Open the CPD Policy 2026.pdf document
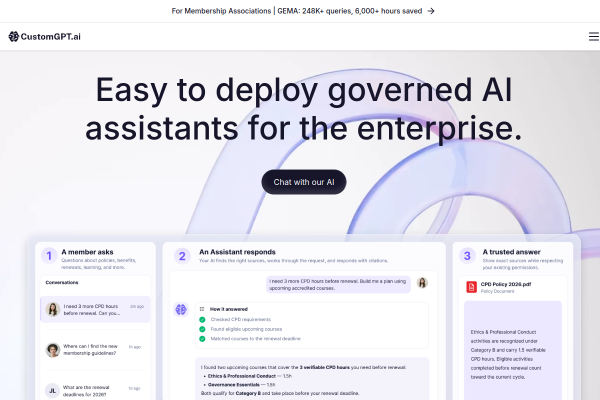This screenshot has height=400, width=600. click(x=505, y=284)
